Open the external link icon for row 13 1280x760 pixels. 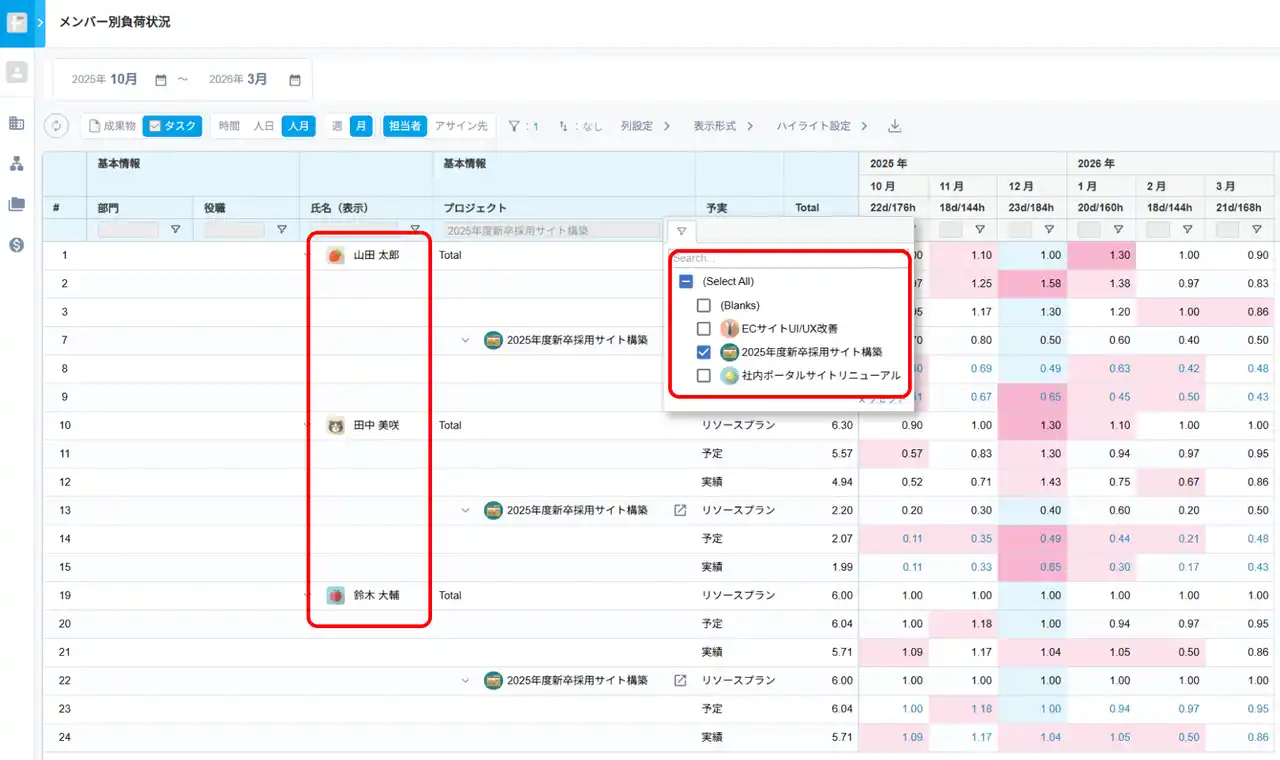[x=680, y=510]
